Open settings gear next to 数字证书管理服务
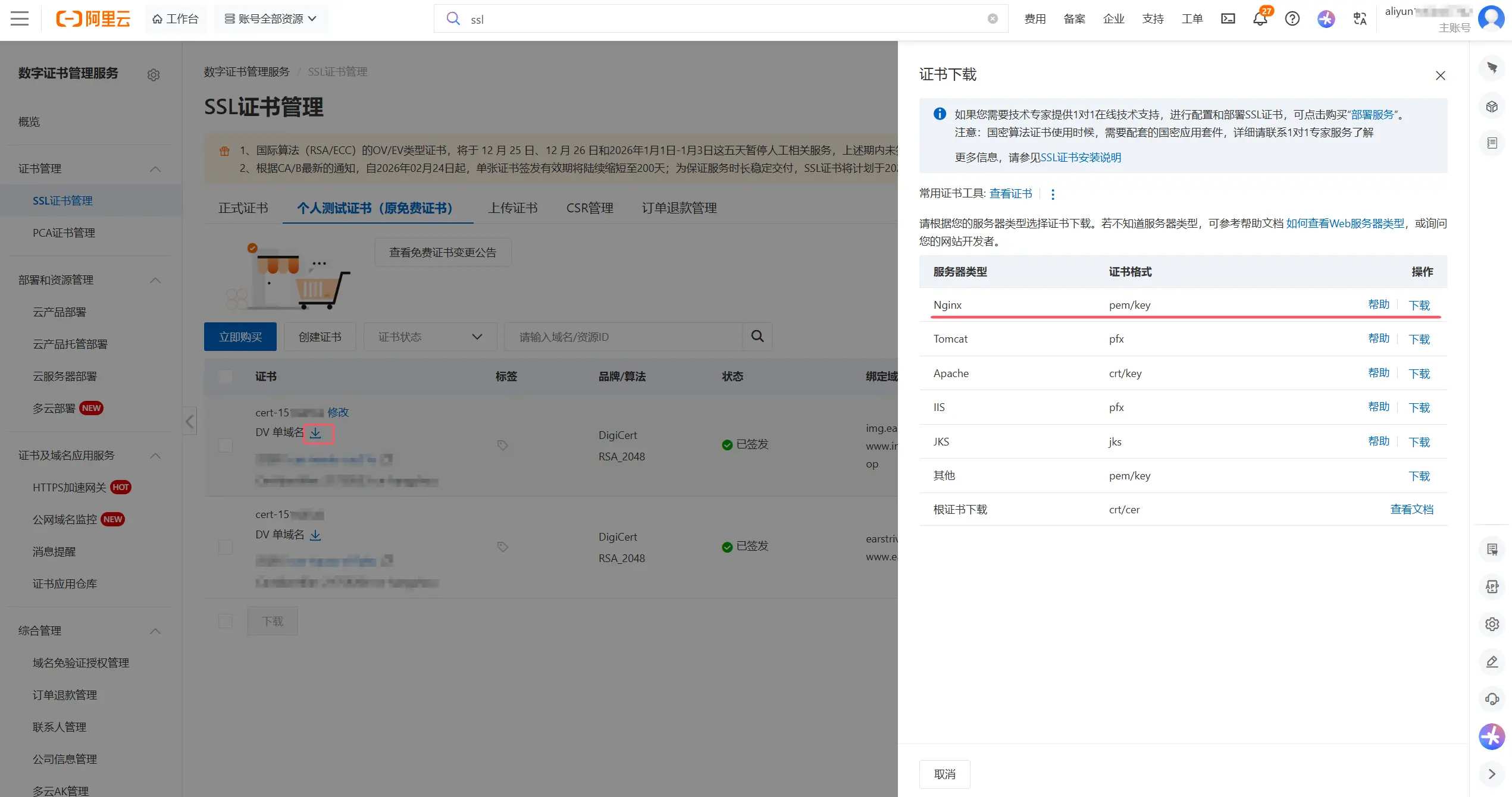The height and width of the screenshot is (797, 1512). point(154,74)
